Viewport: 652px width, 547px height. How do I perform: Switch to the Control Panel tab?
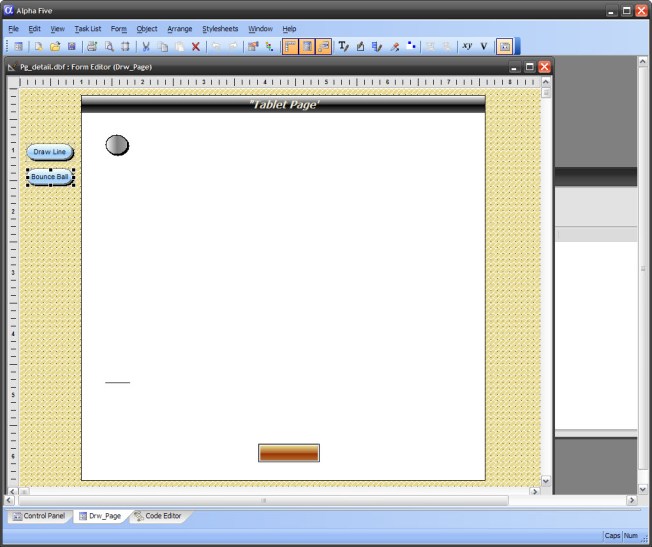pos(38,516)
